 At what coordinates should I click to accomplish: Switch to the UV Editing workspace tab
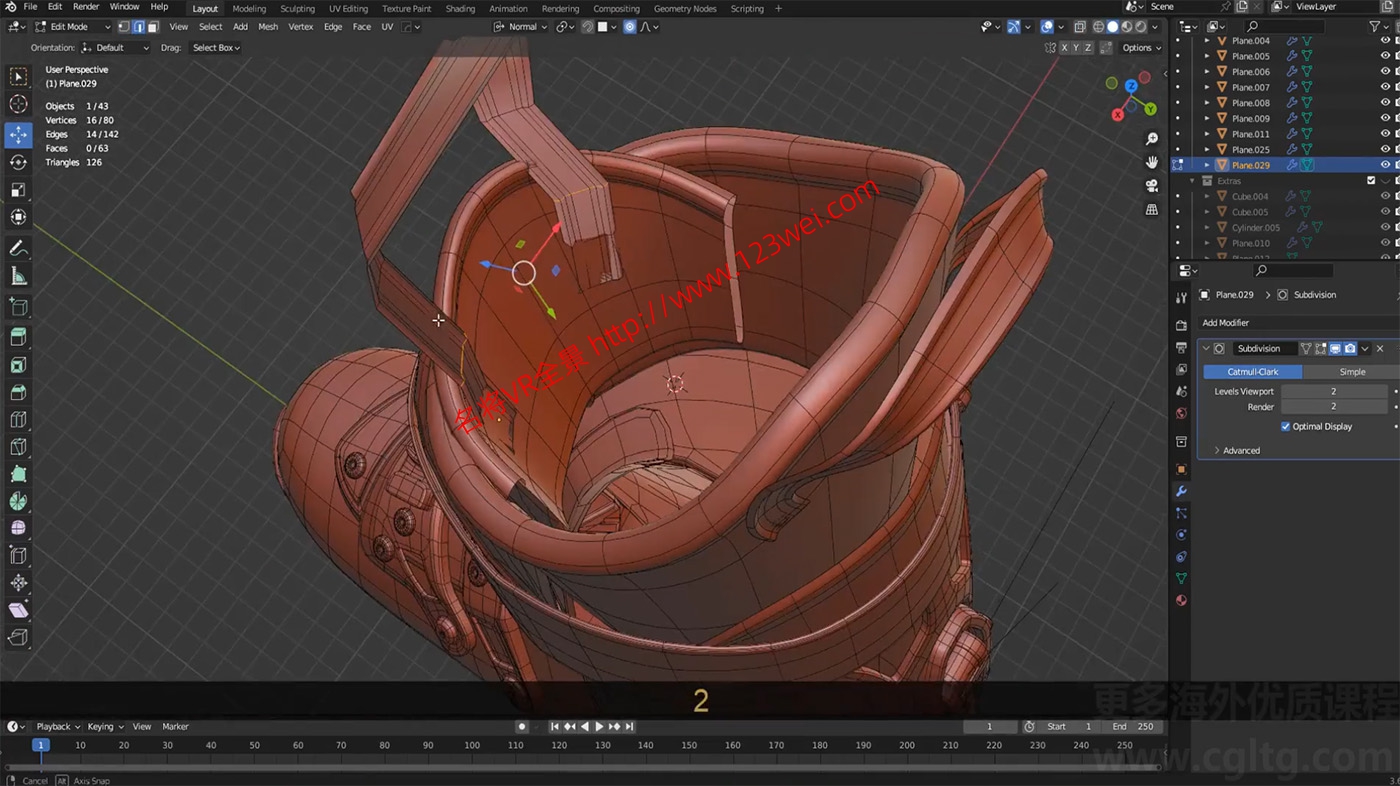pos(348,8)
